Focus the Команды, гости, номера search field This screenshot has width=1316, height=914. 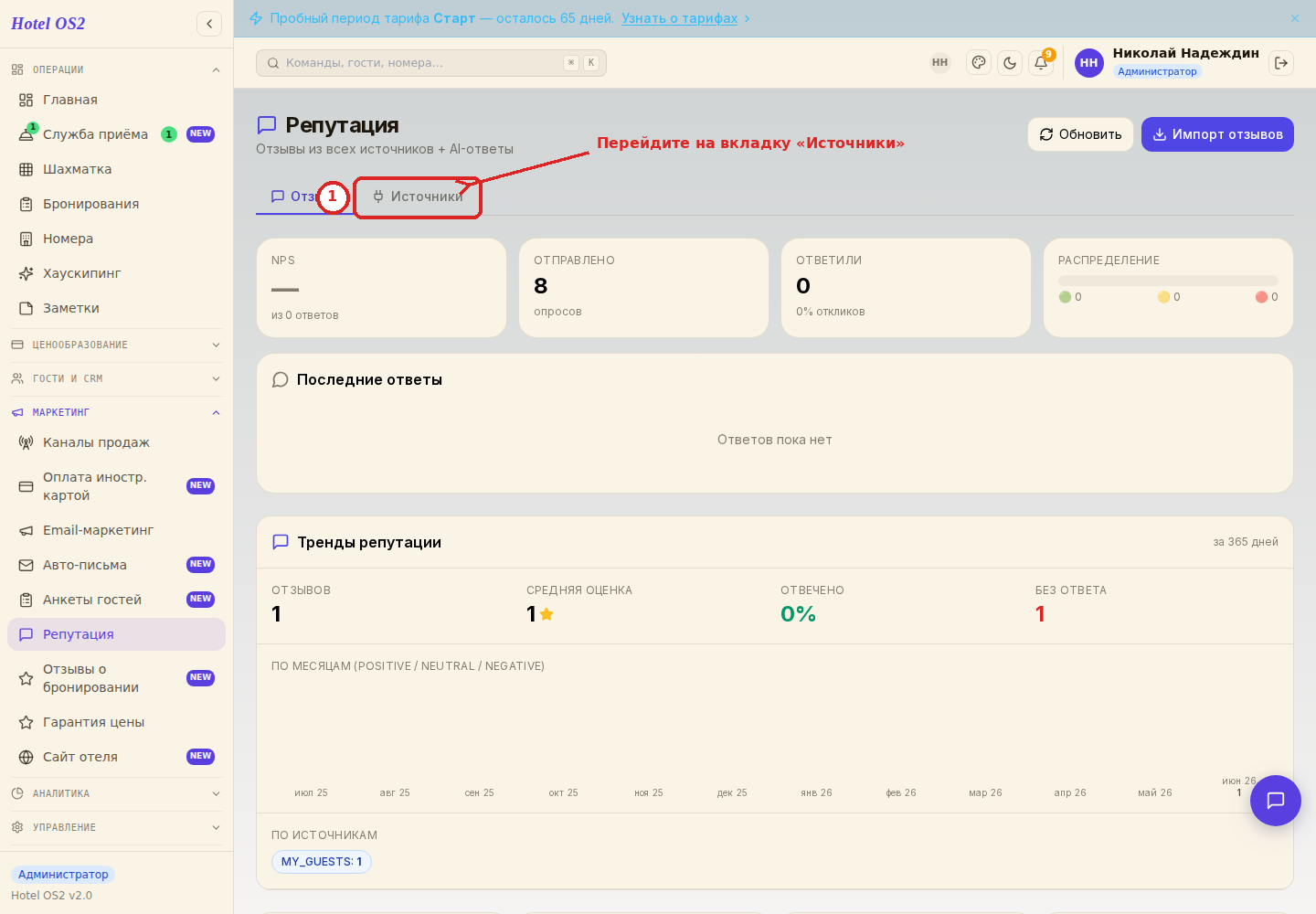pyautogui.click(x=431, y=63)
